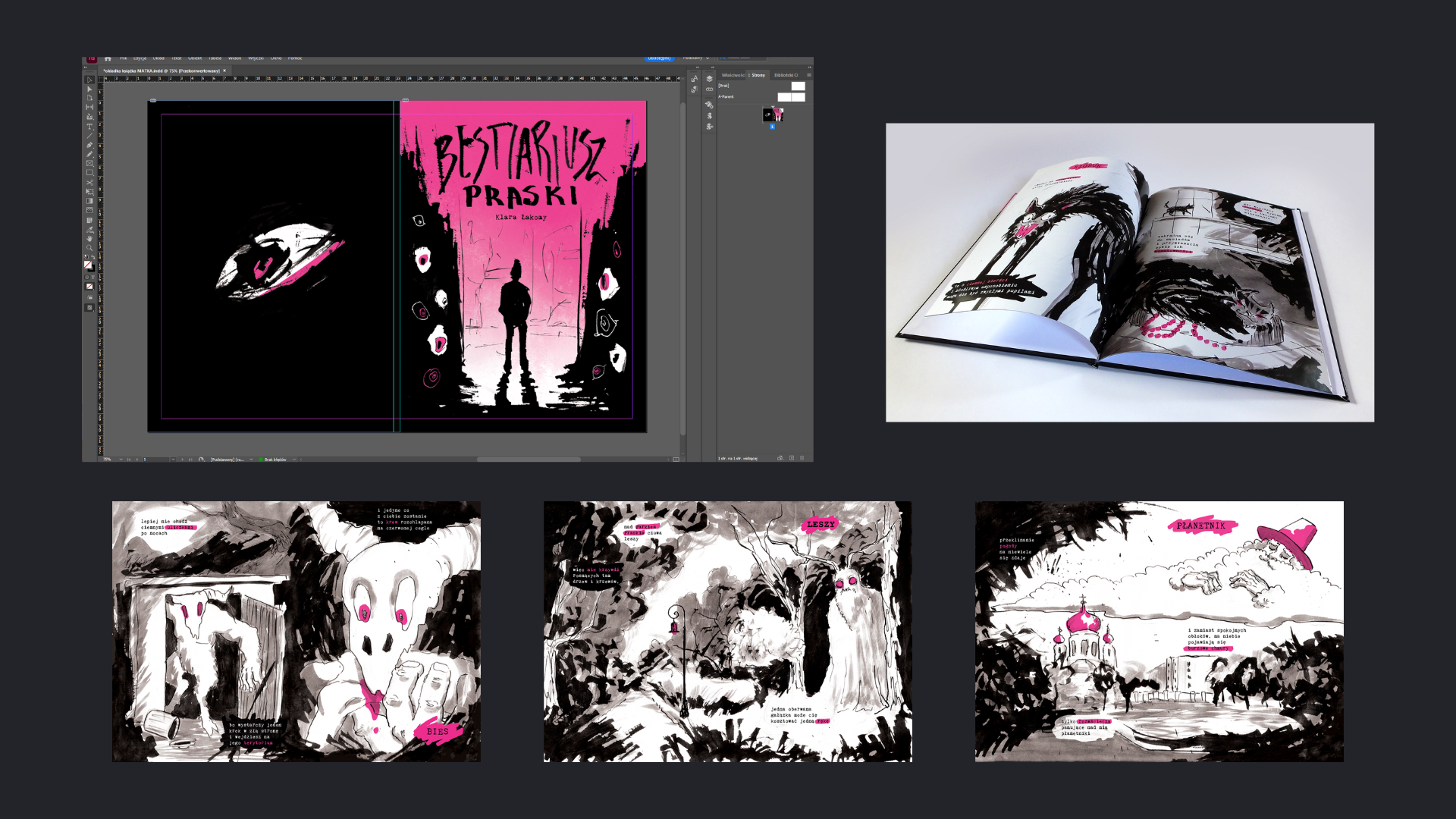Collapse the right panel dock arrows
1456x819 pixels.
click(x=809, y=67)
